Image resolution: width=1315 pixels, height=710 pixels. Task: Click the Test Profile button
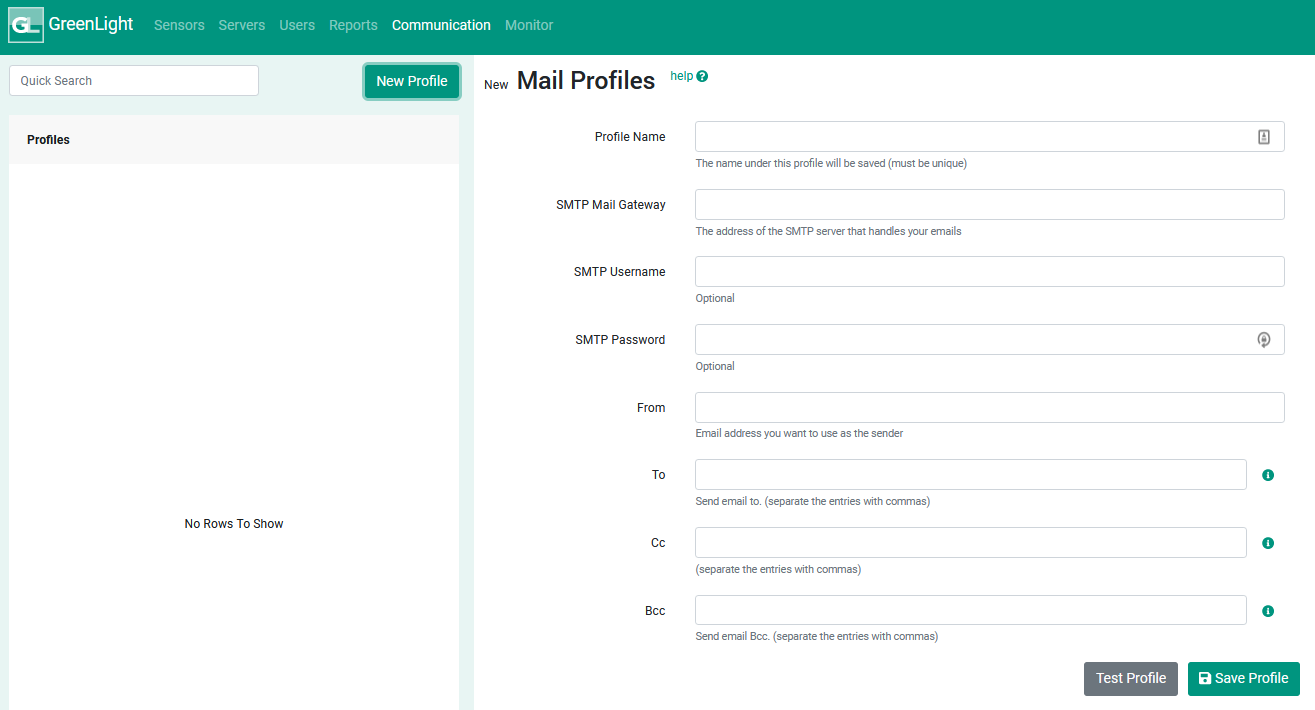pyautogui.click(x=1130, y=678)
